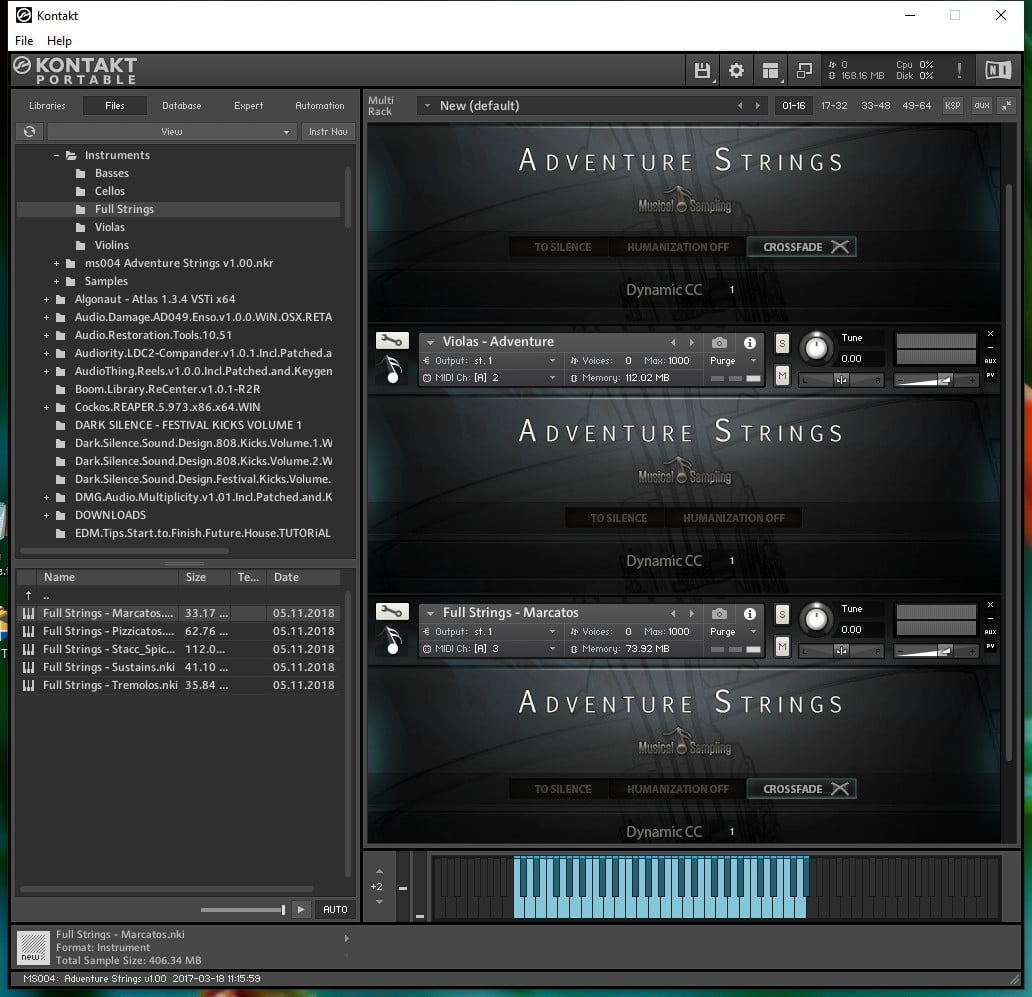Image resolution: width=1032 pixels, height=997 pixels.
Task: Show rack page 33-48
Action: [875, 106]
